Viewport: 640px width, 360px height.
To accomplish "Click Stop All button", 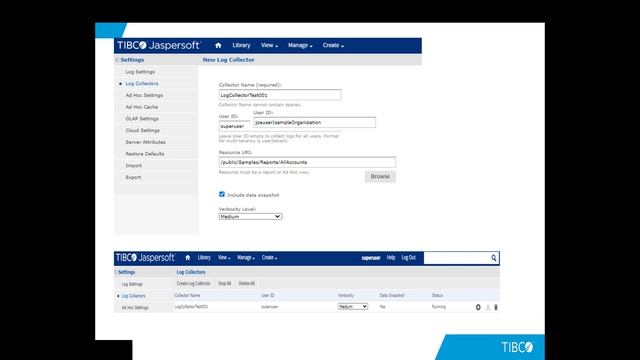I will (224, 283).
